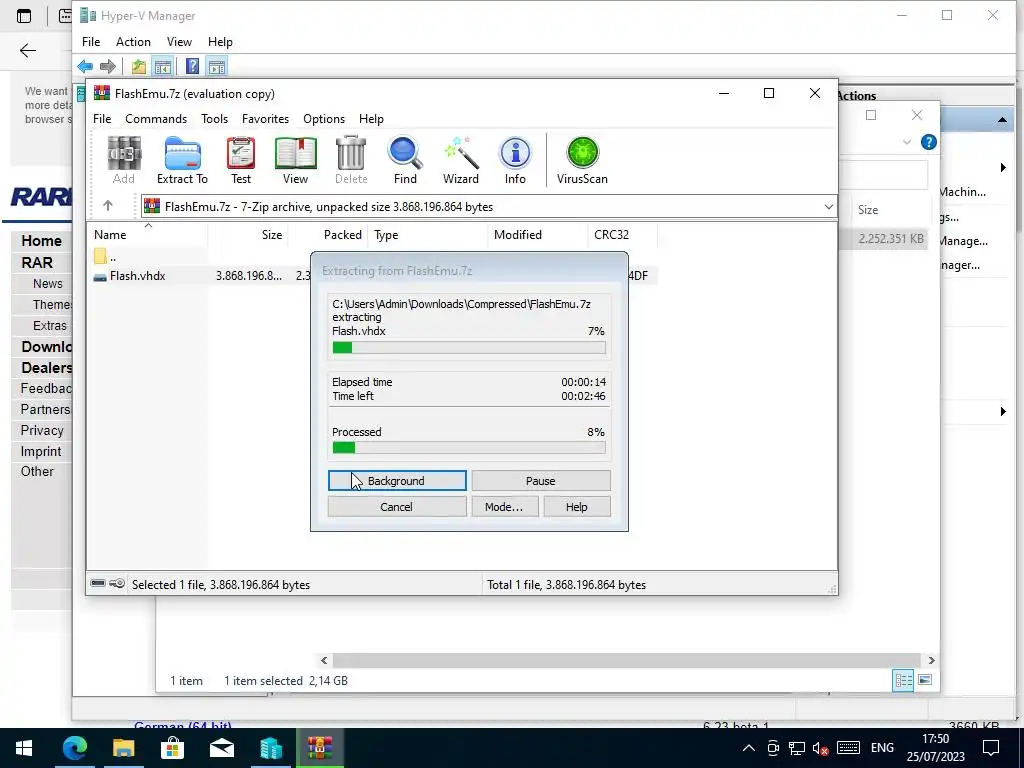Image resolution: width=1024 pixels, height=768 pixels.
Task: Open the browser tab actions icon
Action: [24, 16]
